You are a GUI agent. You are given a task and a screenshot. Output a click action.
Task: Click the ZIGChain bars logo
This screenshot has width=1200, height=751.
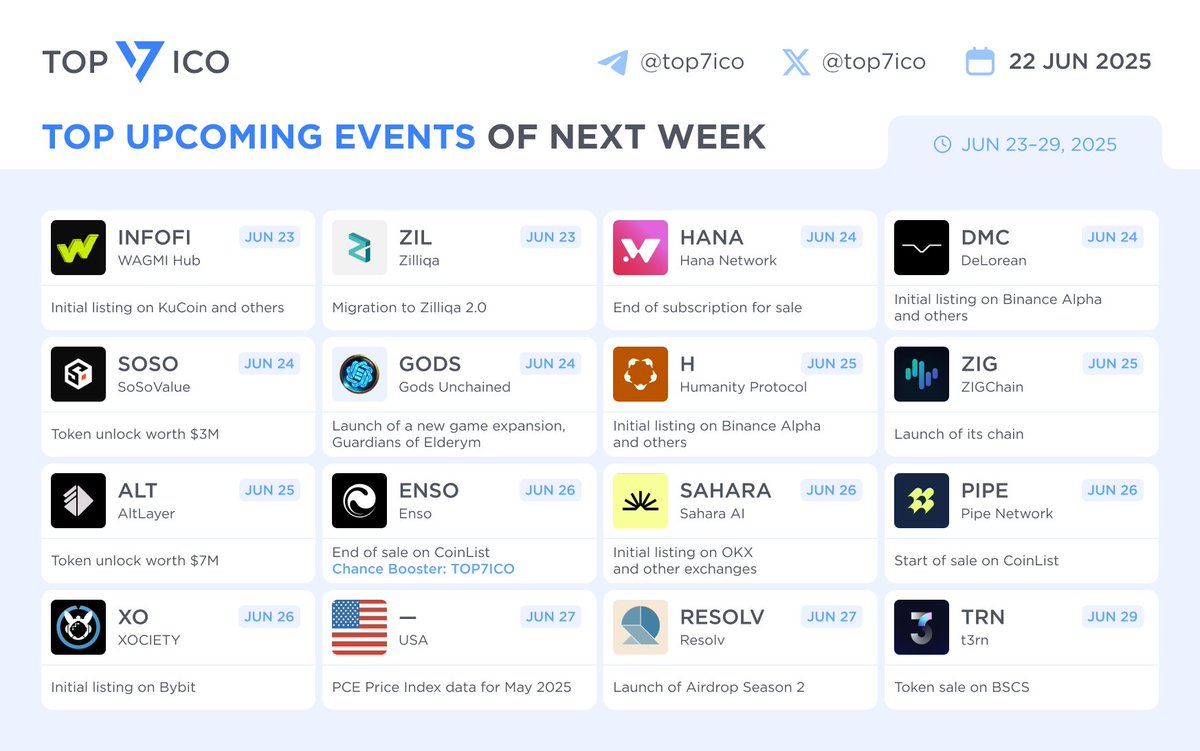[x=921, y=374]
